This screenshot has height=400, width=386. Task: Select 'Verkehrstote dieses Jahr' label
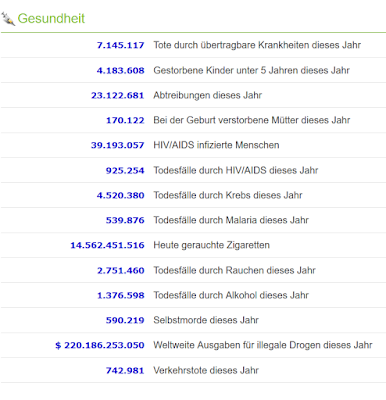pyautogui.click(x=206, y=370)
